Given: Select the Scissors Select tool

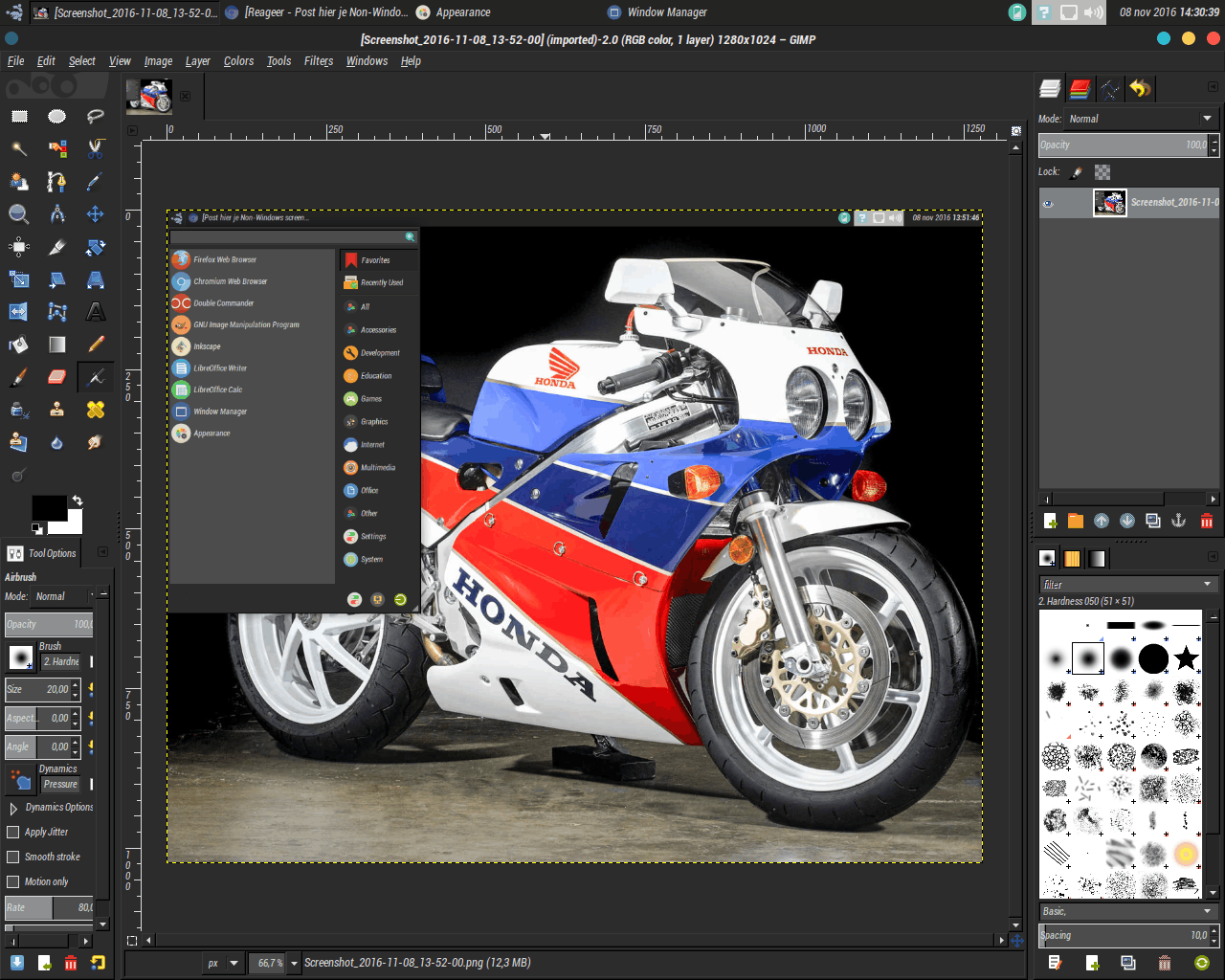Looking at the screenshot, I should tap(96, 148).
